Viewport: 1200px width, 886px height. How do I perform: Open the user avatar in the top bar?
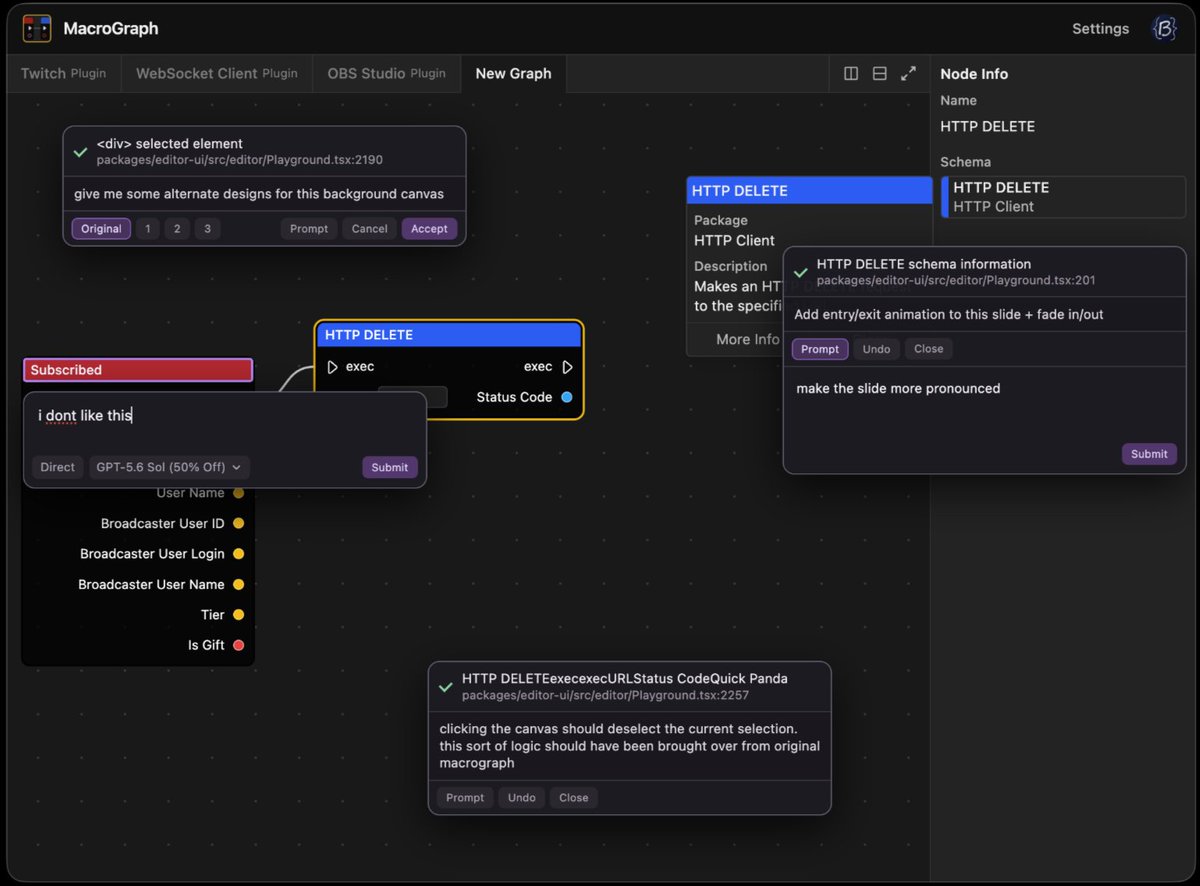(x=1164, y=29)
